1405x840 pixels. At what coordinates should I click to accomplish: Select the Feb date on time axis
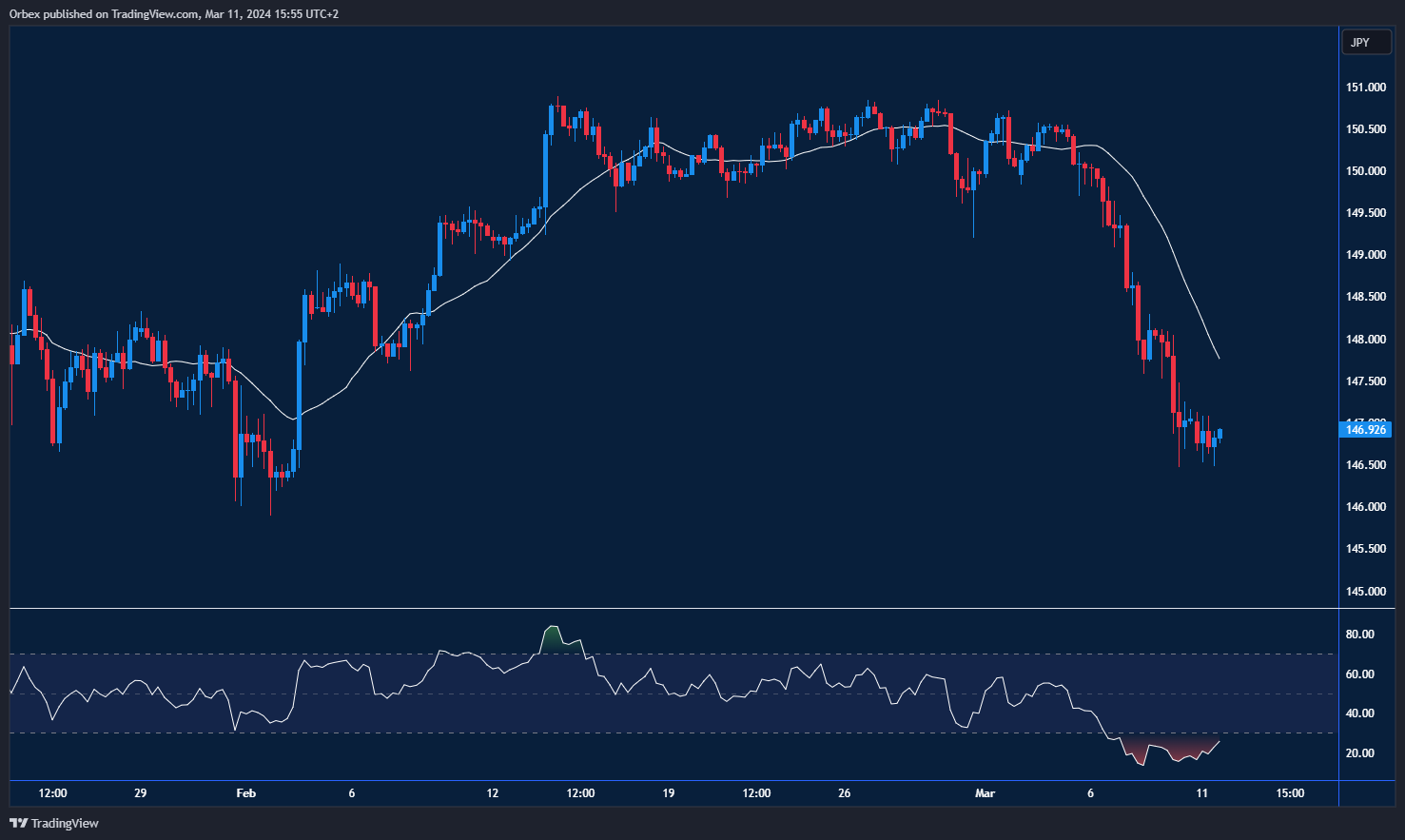(245, 793)
